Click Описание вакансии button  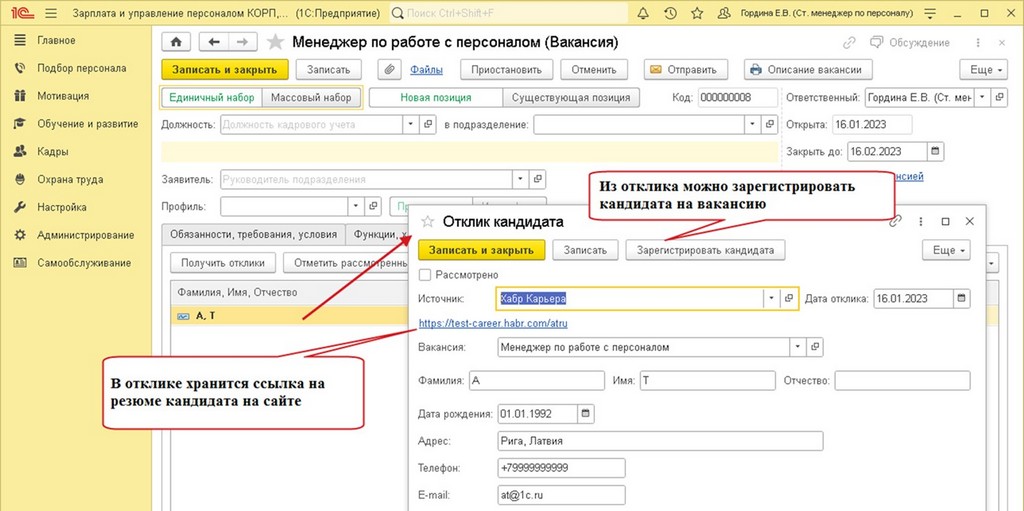[808, 69]
